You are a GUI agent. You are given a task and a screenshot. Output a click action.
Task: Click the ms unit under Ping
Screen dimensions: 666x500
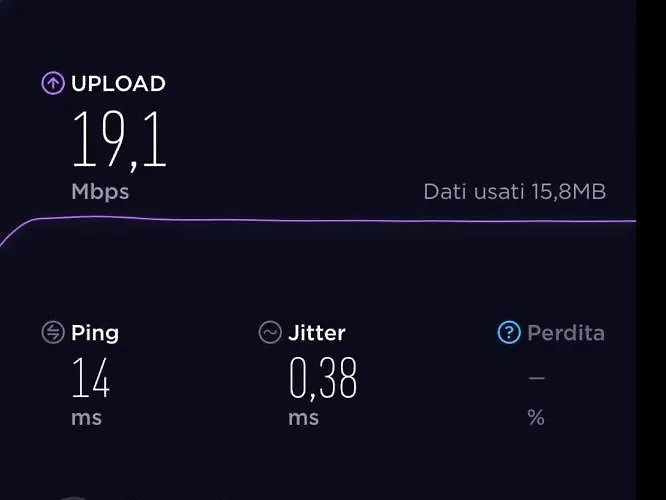(x=87, y=418)
